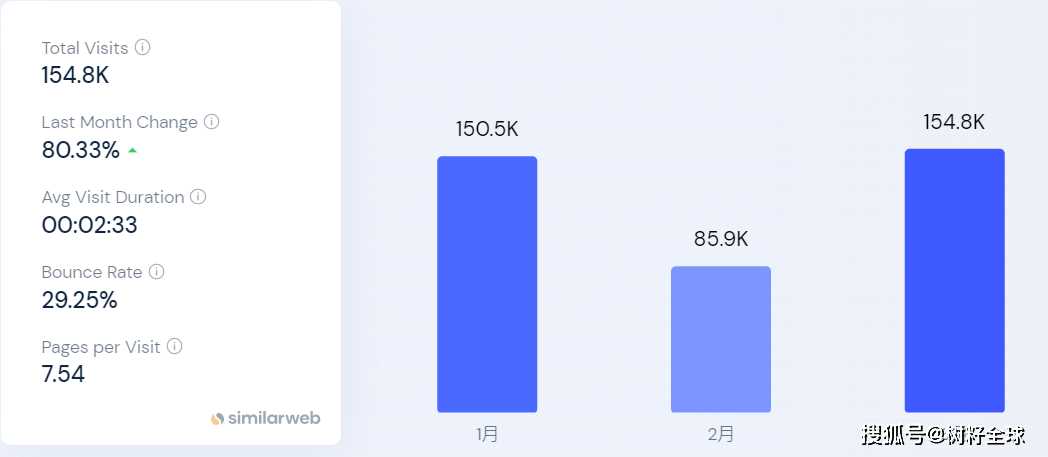Click the info icon beside Pages per Visit

(174, 347)
